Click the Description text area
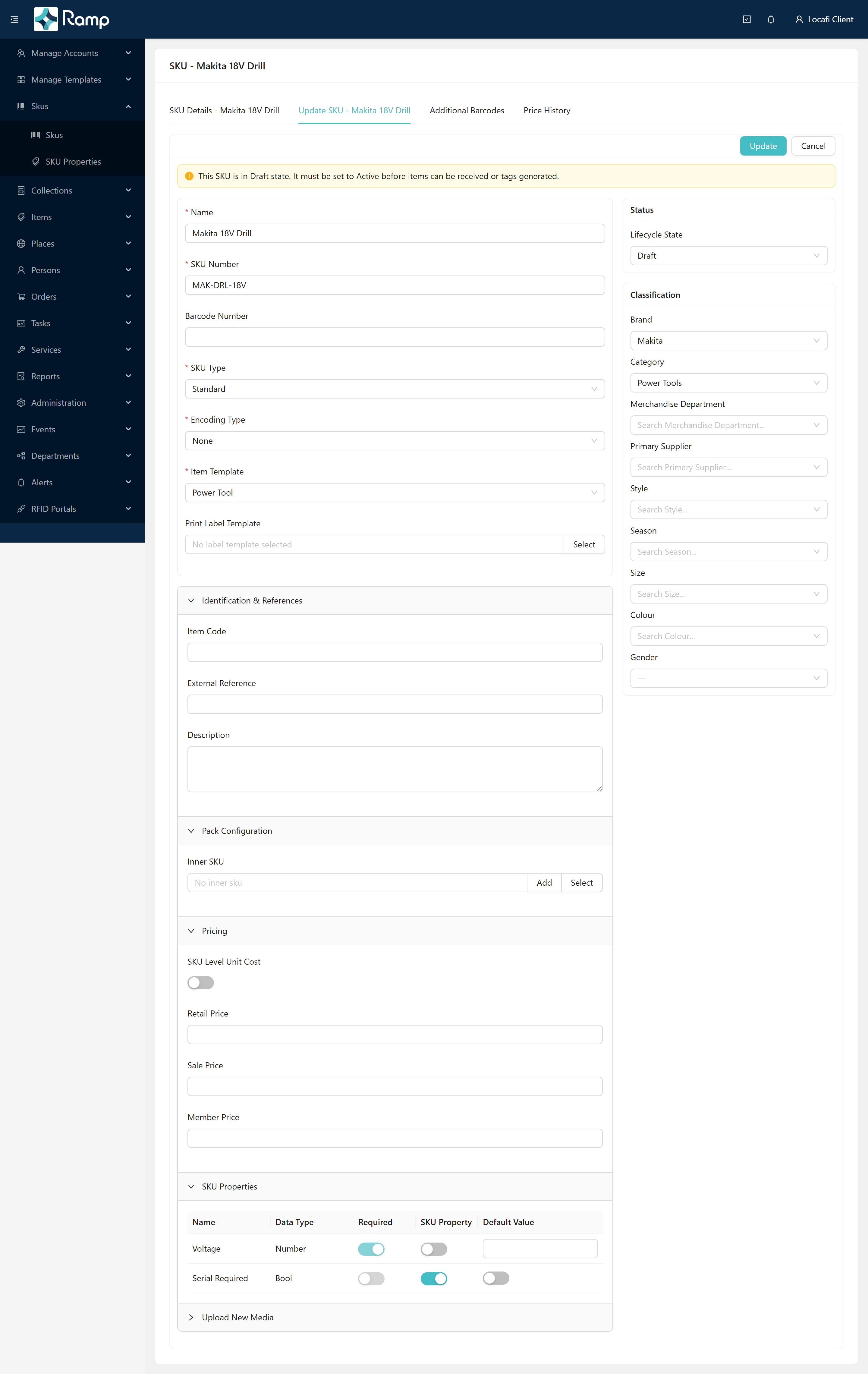 click(x=395, y=769)
